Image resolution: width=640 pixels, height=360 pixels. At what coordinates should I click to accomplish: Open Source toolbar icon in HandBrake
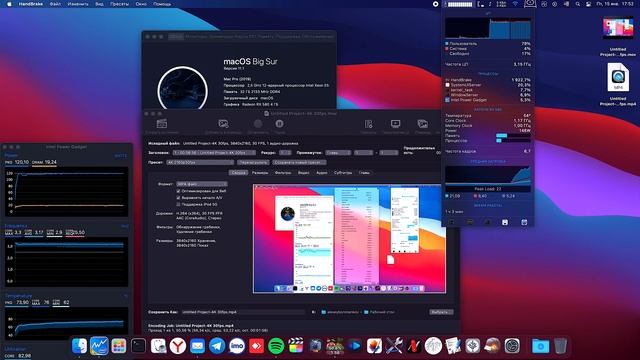click(x=162, y=124)
